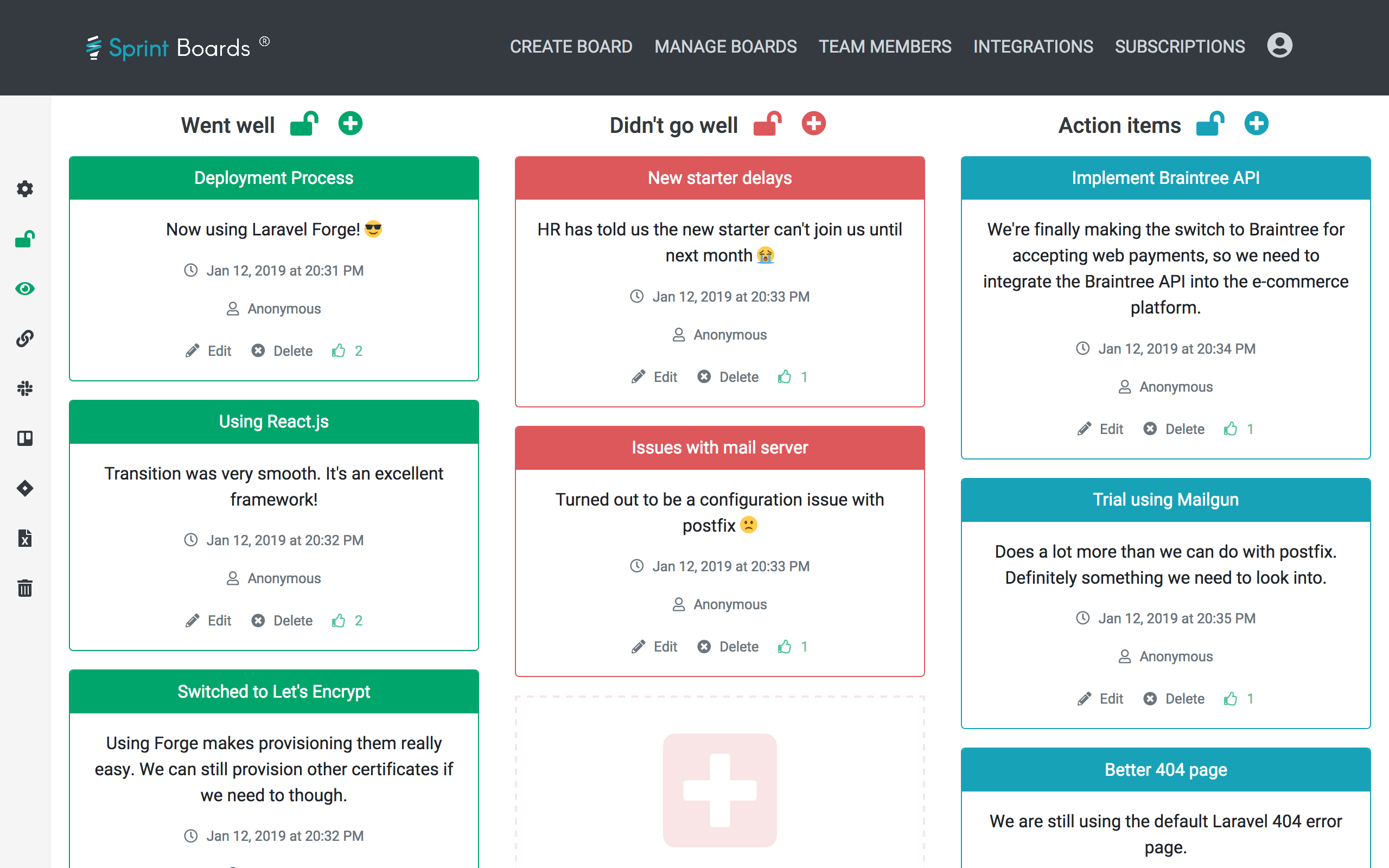Click the trash icon in sidebar
Screen dimensions: 1389x868
pos(24,589)
